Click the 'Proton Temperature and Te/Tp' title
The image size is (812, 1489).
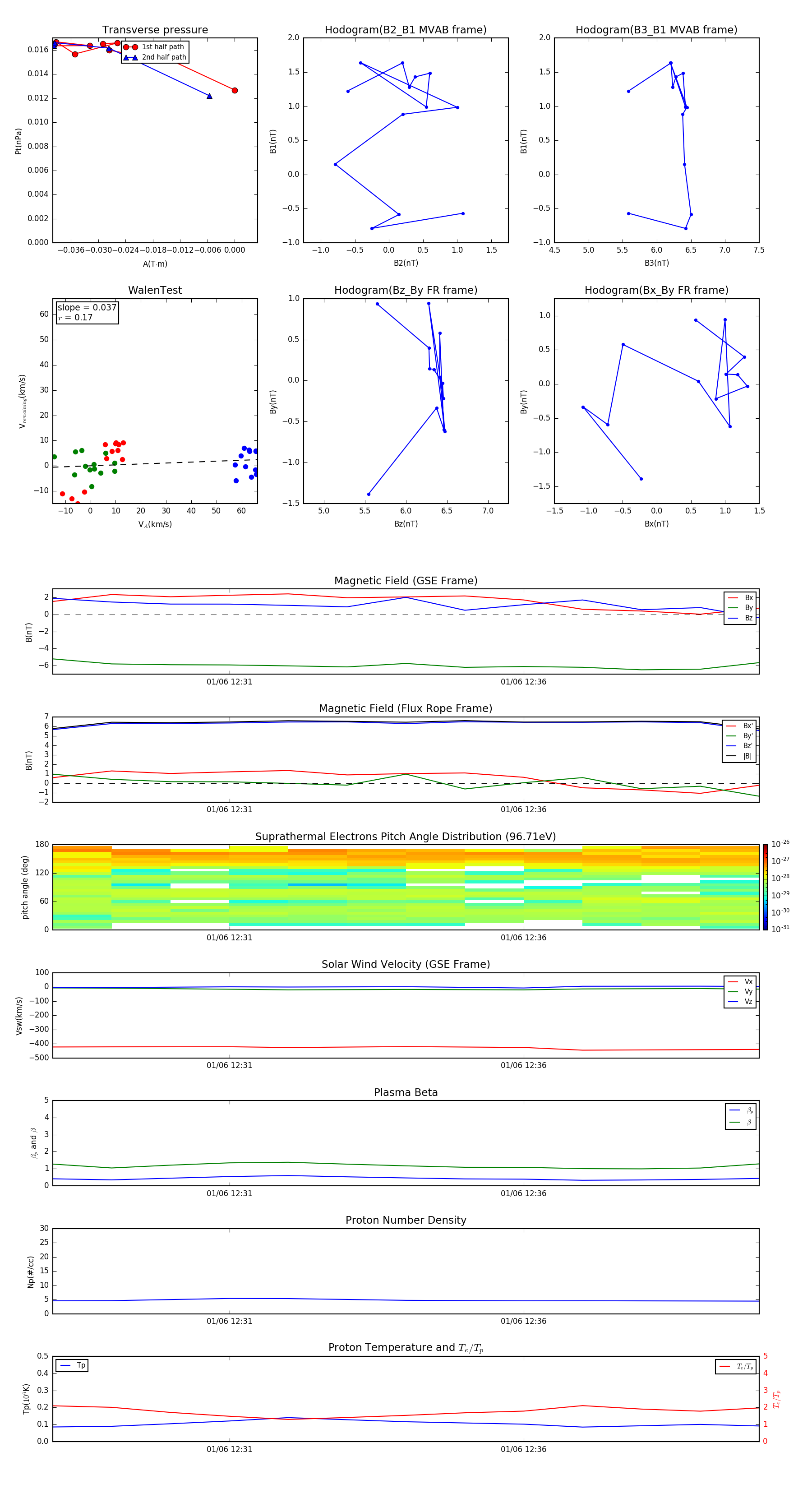406,1348
